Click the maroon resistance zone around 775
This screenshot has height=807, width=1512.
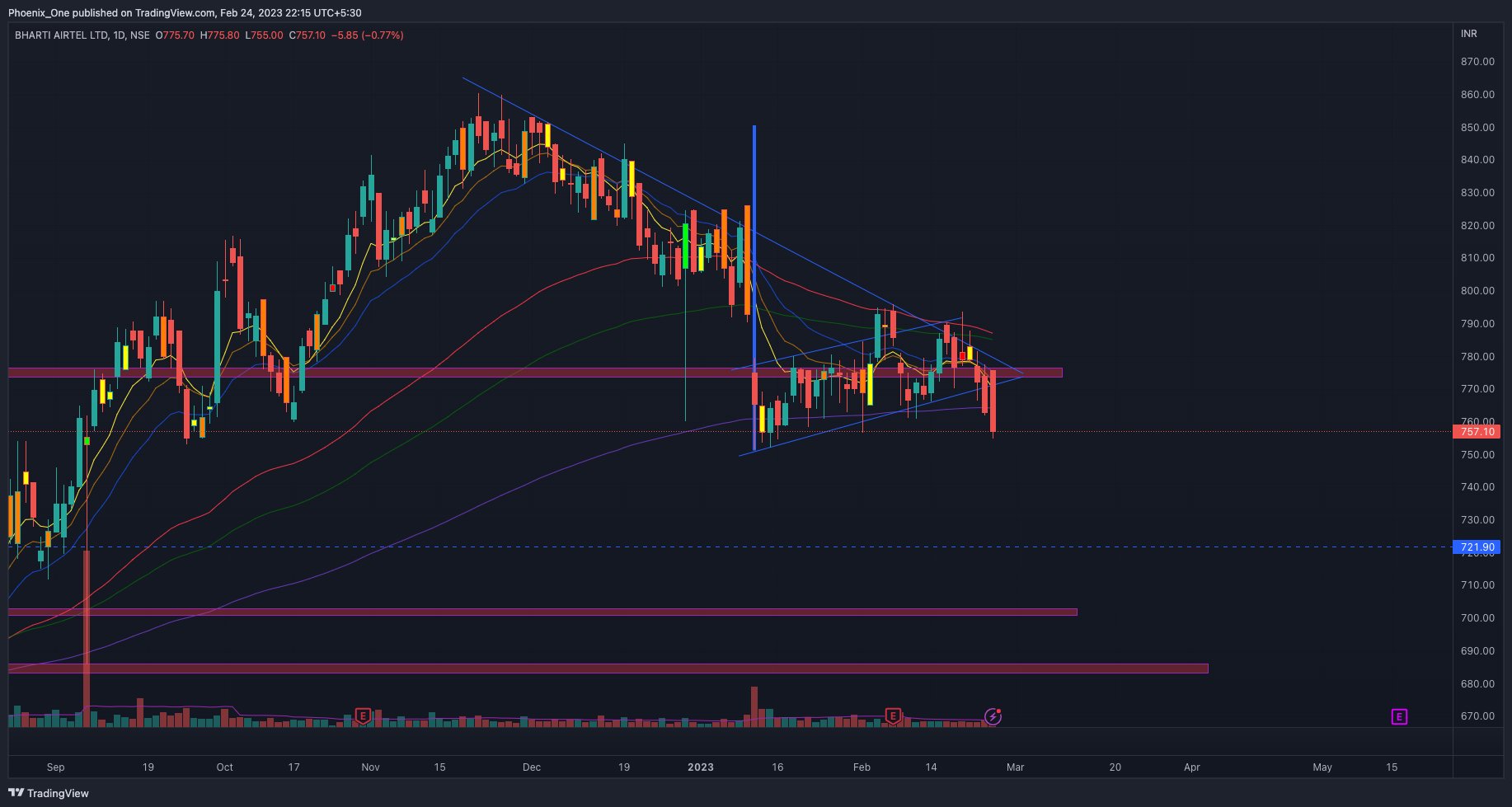pos(495,373)
